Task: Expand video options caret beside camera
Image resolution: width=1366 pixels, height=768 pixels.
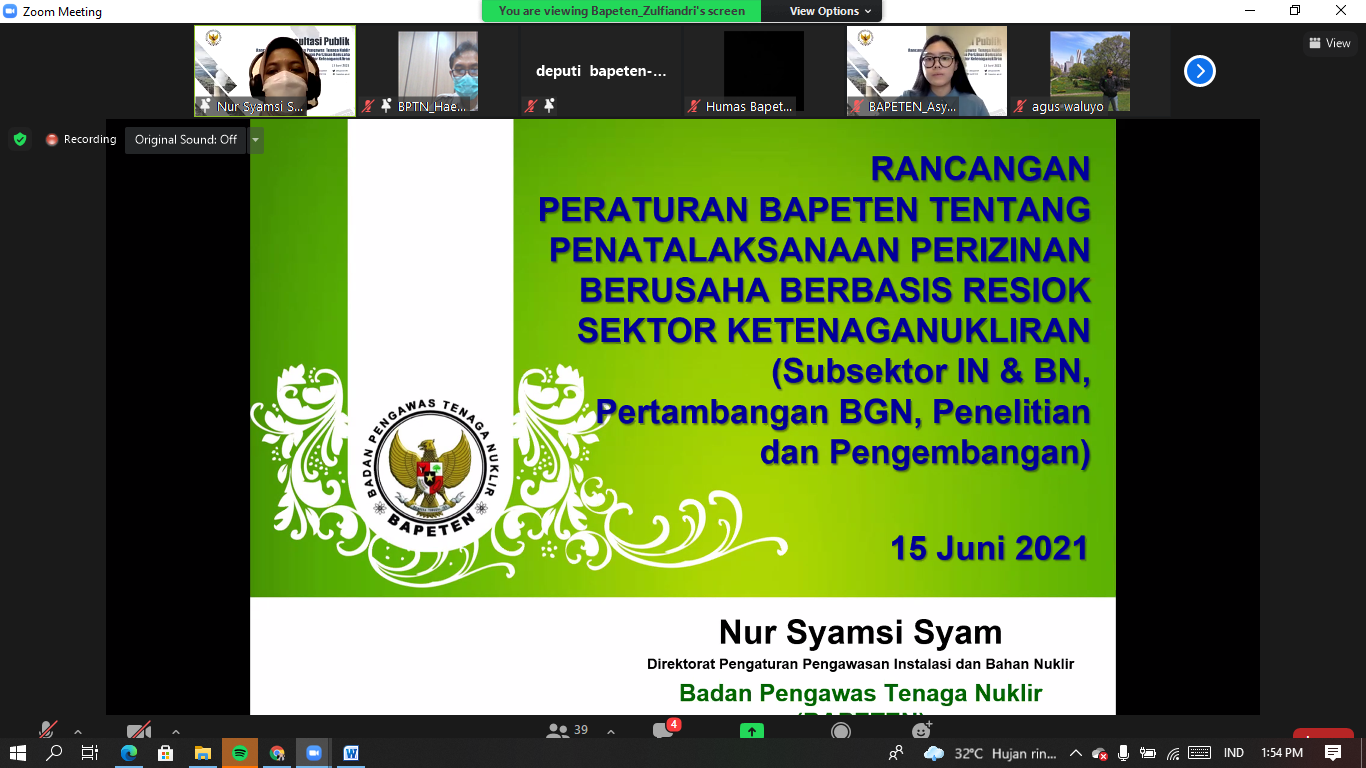Action: pyautogui.click(x=176, y=731)
